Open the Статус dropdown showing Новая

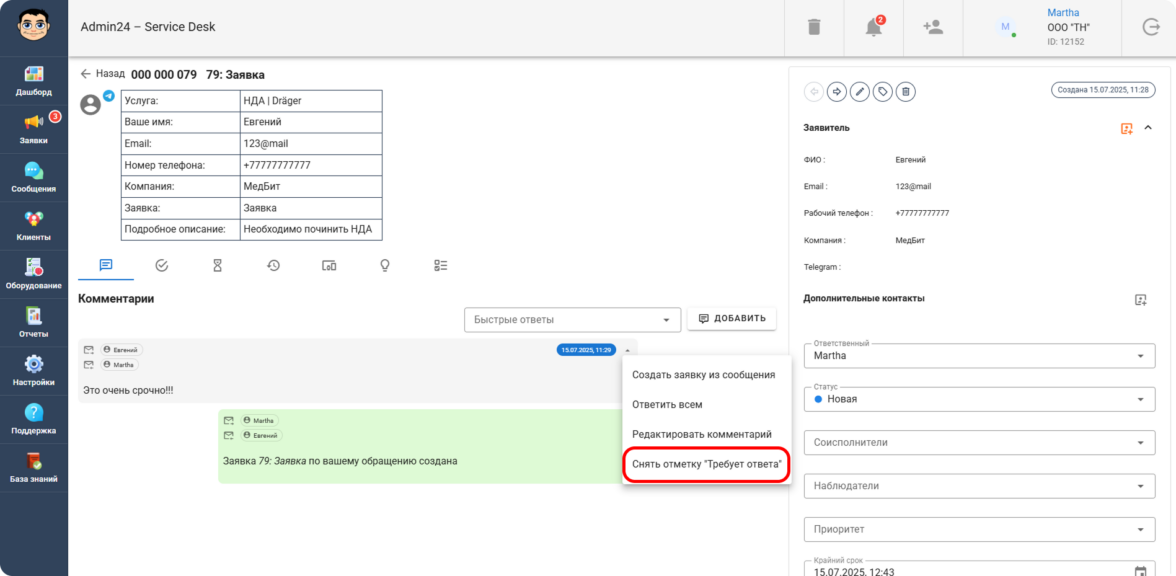click(980, 399)
